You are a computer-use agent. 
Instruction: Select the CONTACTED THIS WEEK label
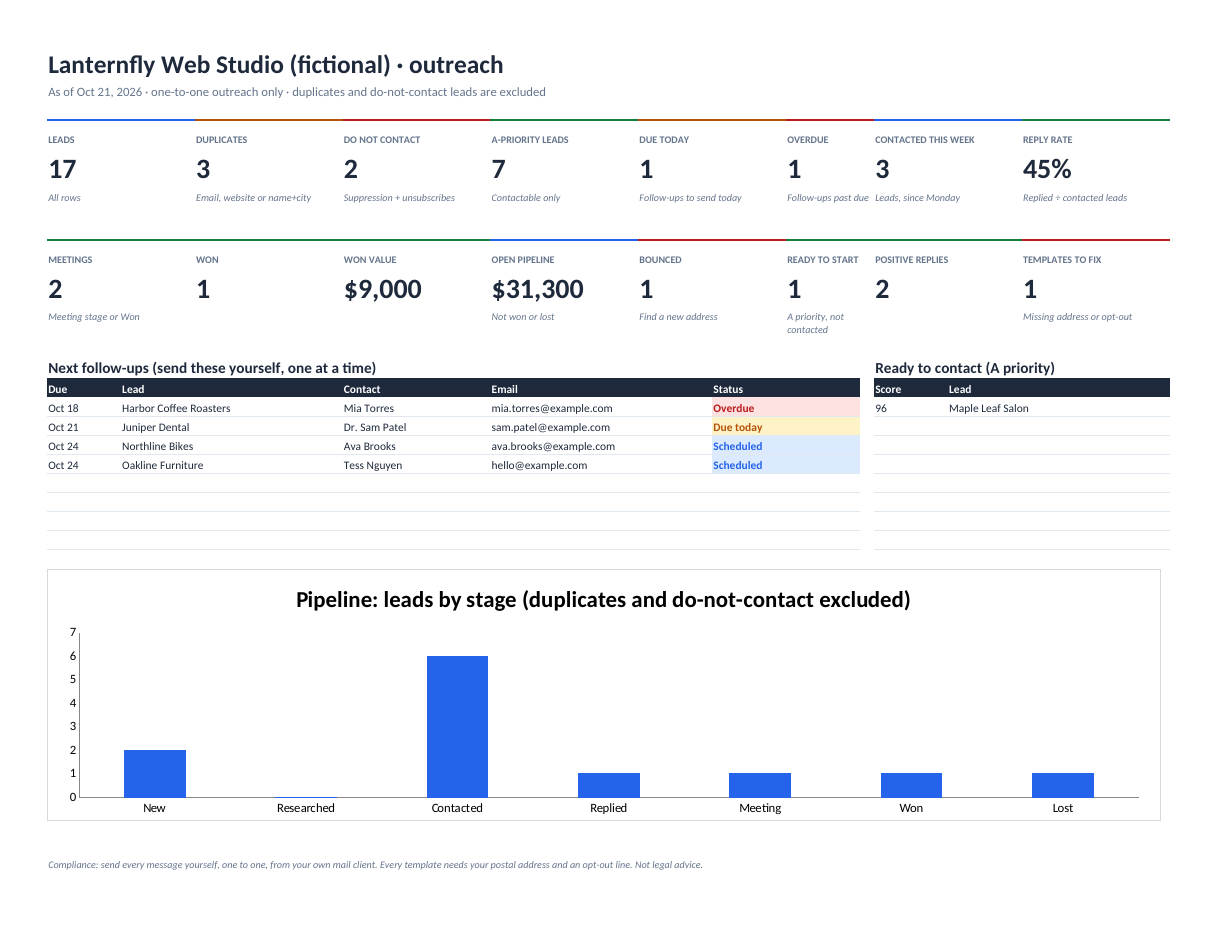point(925,140)
